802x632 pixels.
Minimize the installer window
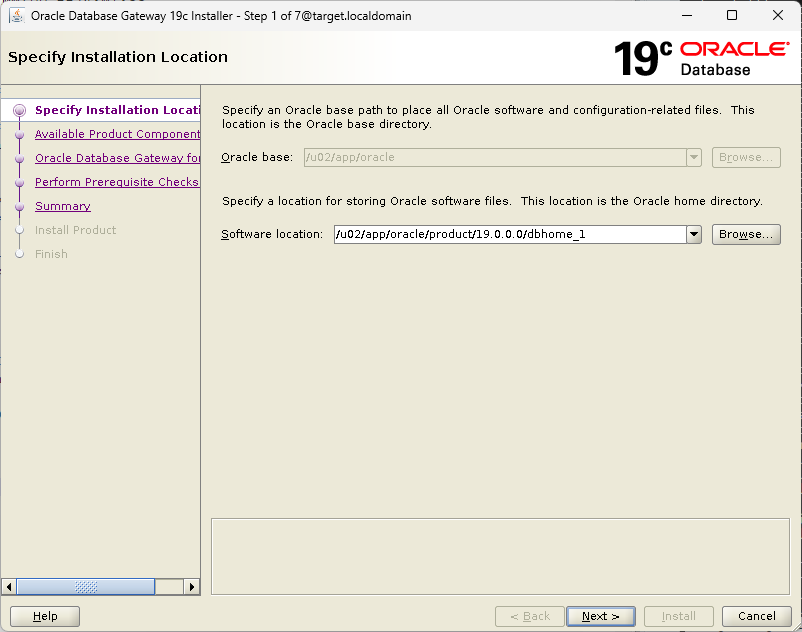pyautogui.click(x=687, y=15)
